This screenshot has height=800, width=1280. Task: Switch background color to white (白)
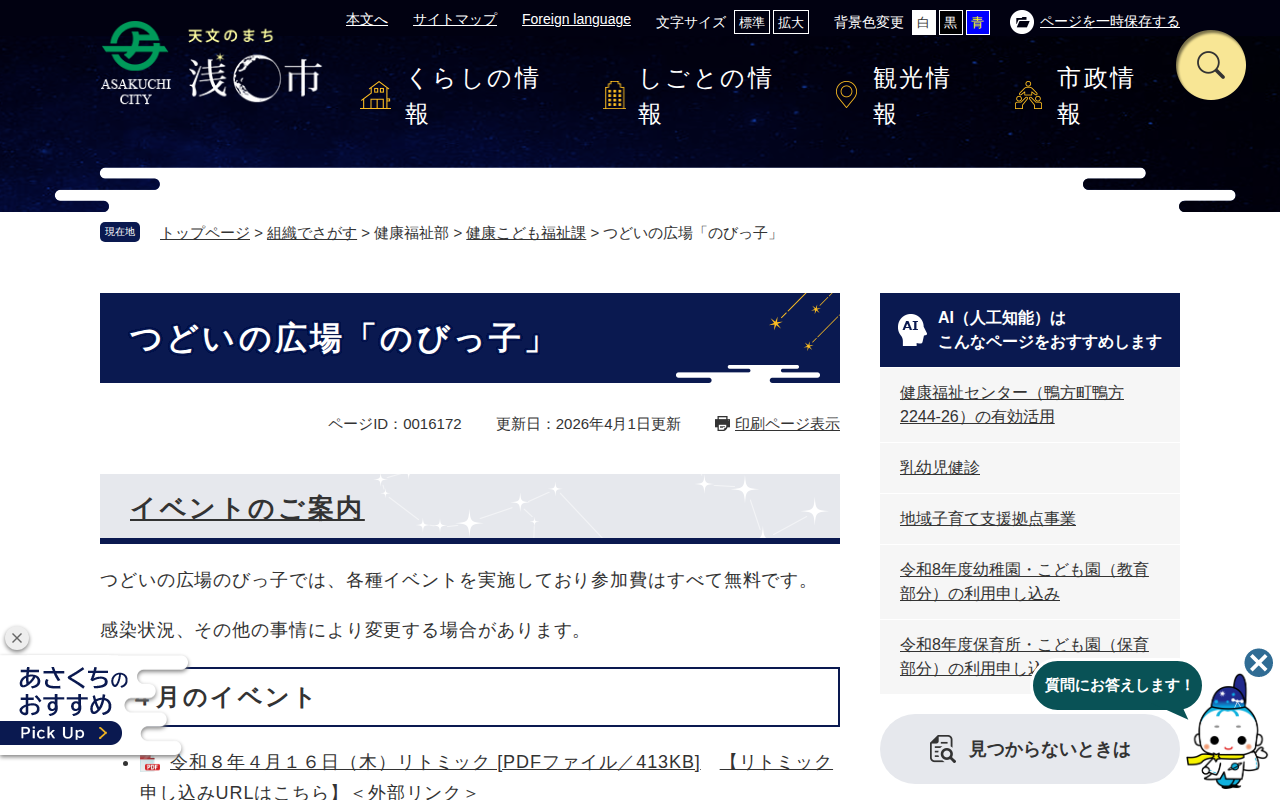(924, 22)
